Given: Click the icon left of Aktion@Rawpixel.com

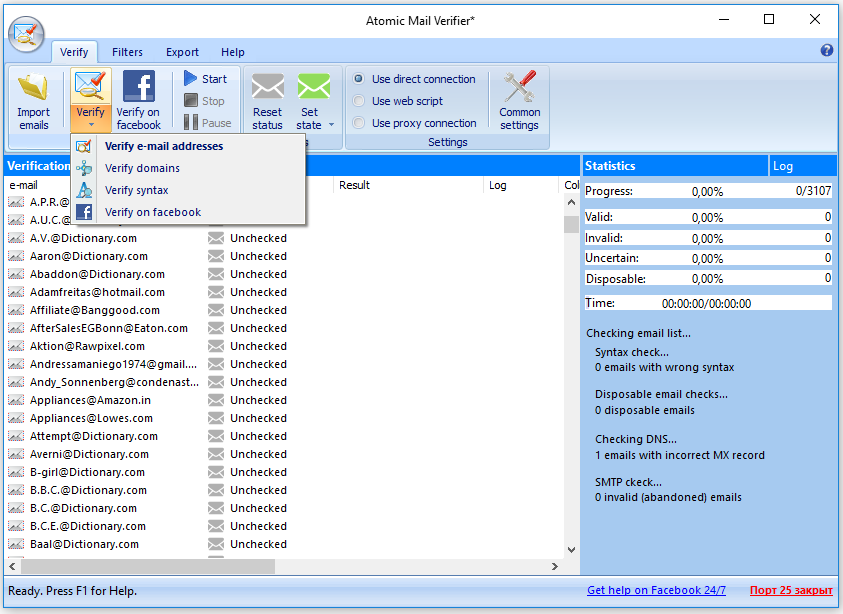Looking at the screenshot, I should pos(16,346).
